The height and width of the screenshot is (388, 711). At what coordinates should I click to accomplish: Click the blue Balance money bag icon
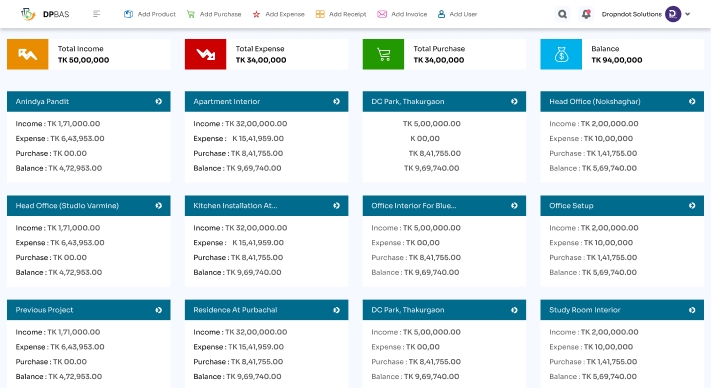[561, 54]
